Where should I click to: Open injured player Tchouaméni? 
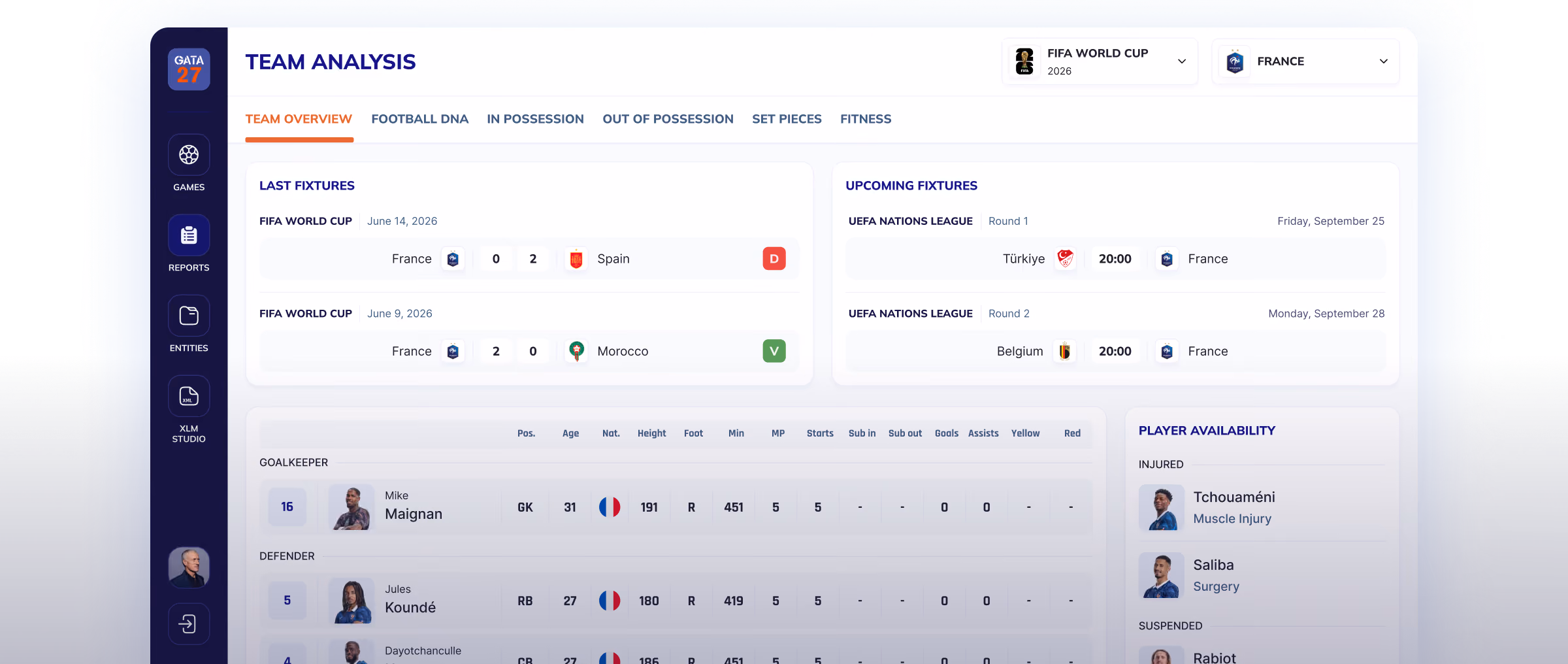[1262, 507]
